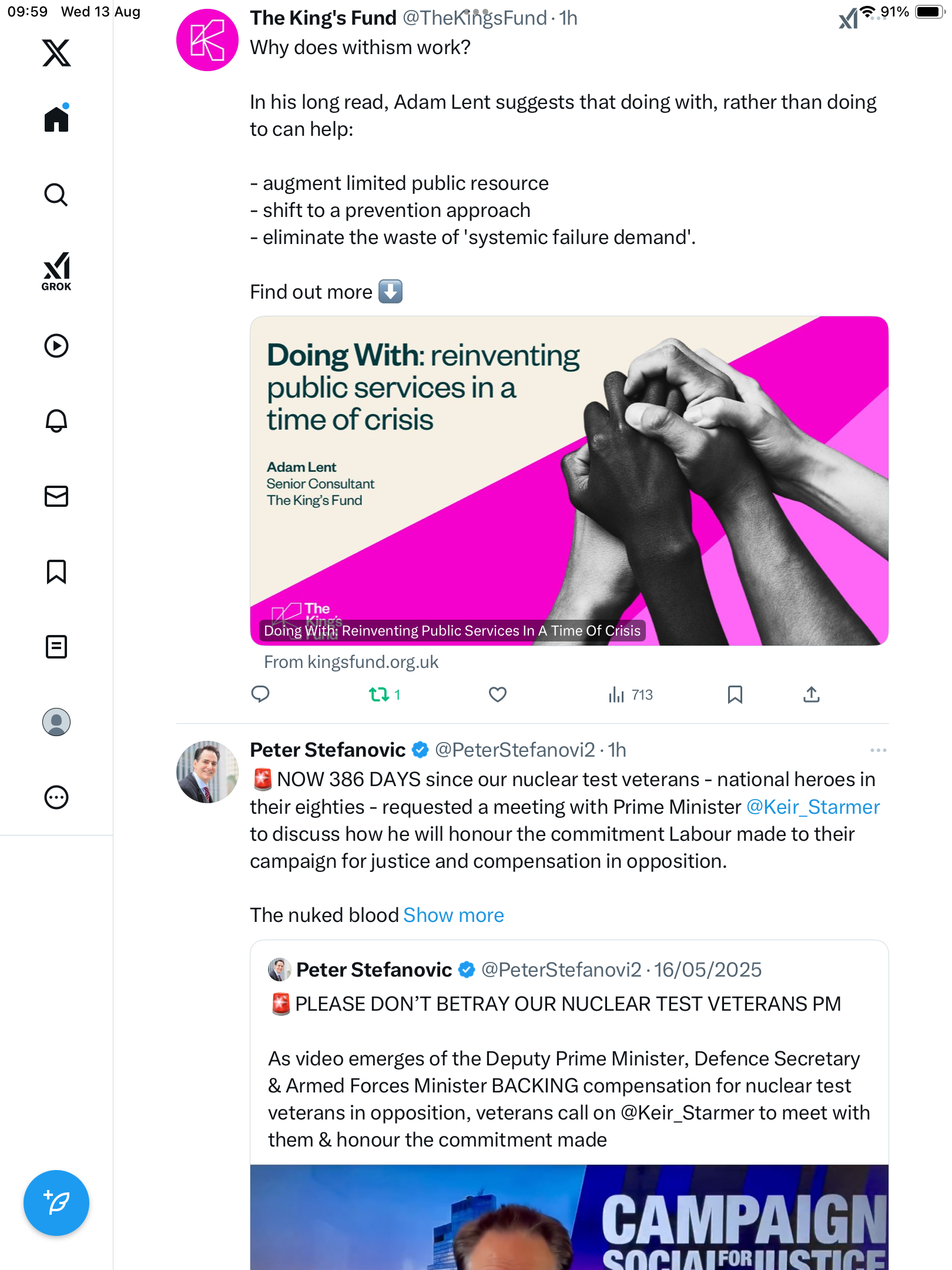Open Lists icon in sidebar
The height and width of the screenshot is (1270, 952).
[56, 647]
